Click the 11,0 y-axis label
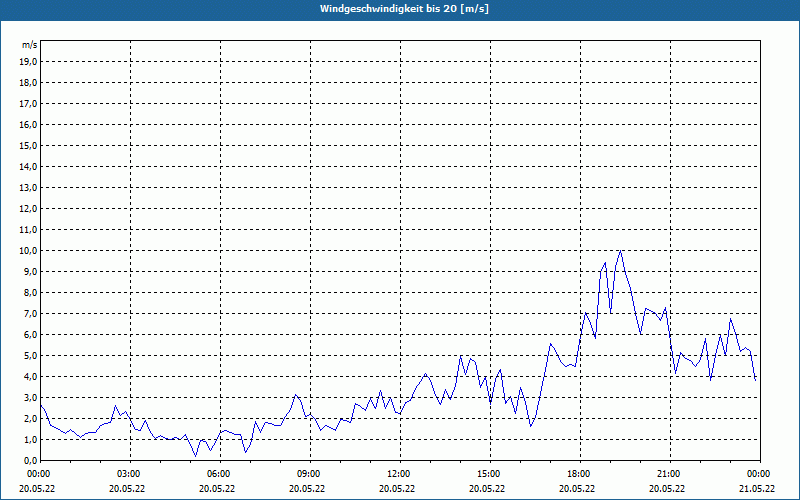Viewport: 800px width, 500px height. point(28,230)
